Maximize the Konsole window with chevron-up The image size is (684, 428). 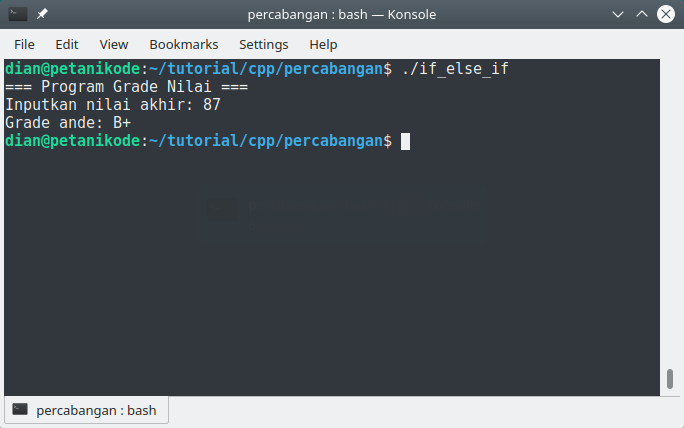point(642,14)
